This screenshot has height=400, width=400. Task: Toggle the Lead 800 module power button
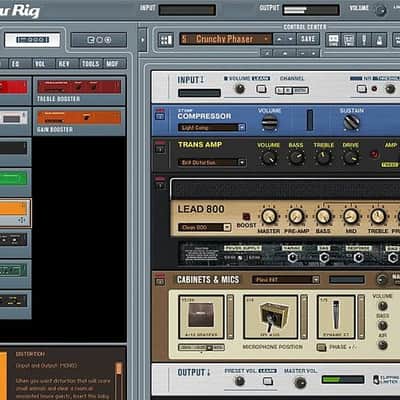[160, 185]
